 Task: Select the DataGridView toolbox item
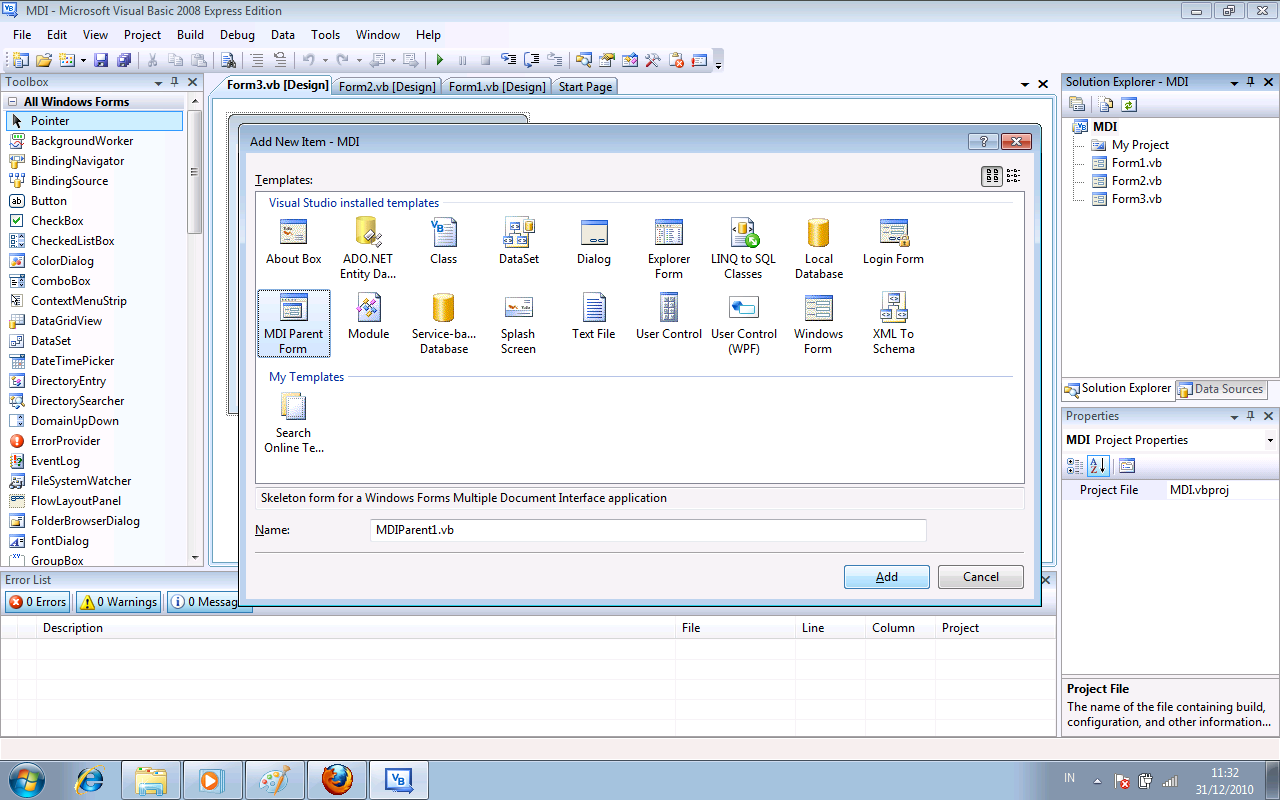click(x=66, y=321)
